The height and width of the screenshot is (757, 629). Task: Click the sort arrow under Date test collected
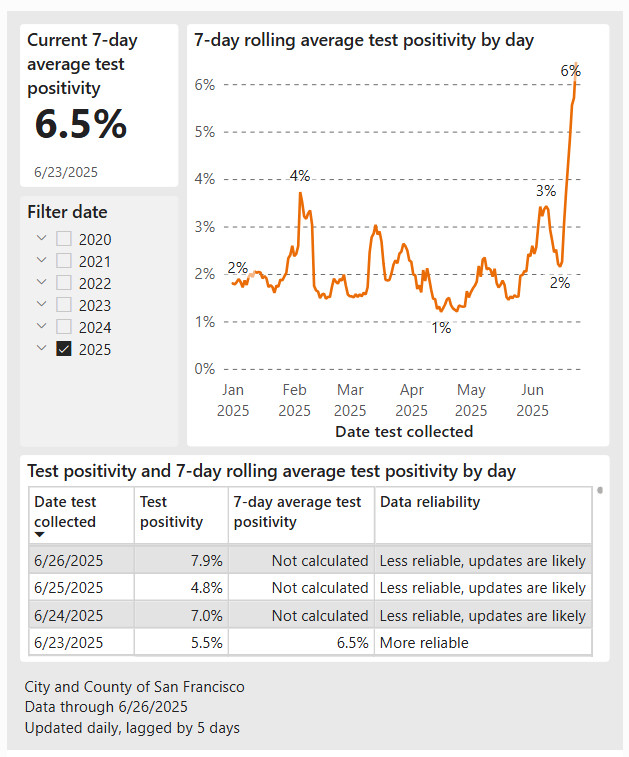point(40,534)
